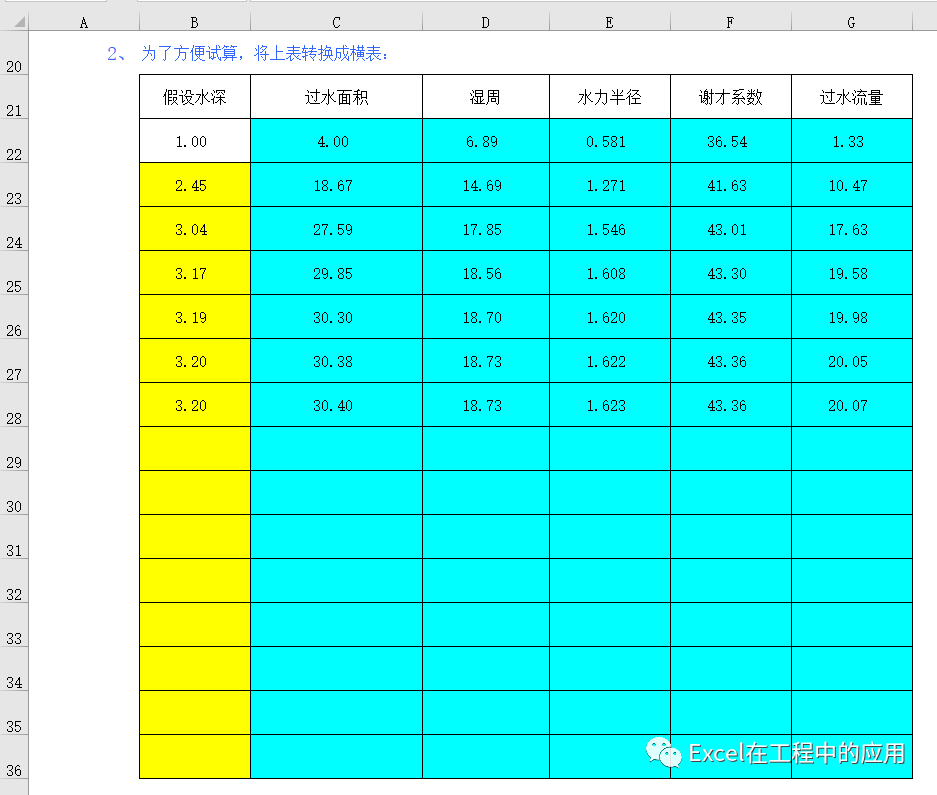Select area cell 30.40

click(x=336, y=405)
